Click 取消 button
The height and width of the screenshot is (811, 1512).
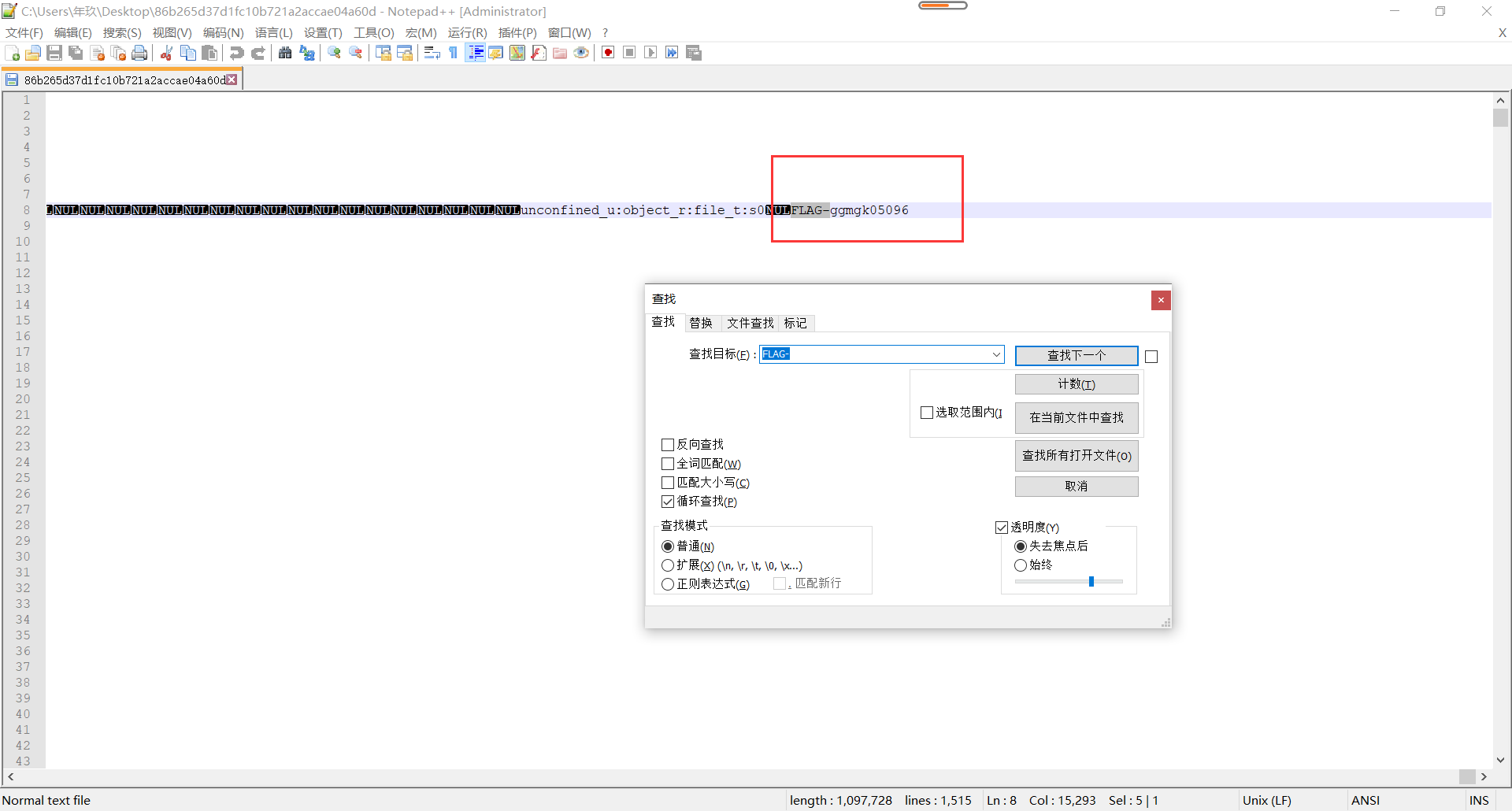pos(1077,487)
